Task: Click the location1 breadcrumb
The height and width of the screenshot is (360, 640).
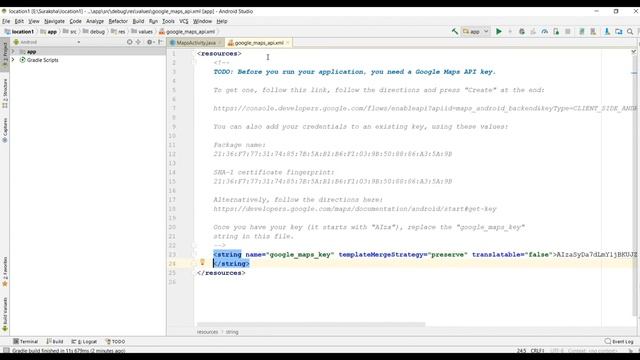Action: (x=19, y=31)
